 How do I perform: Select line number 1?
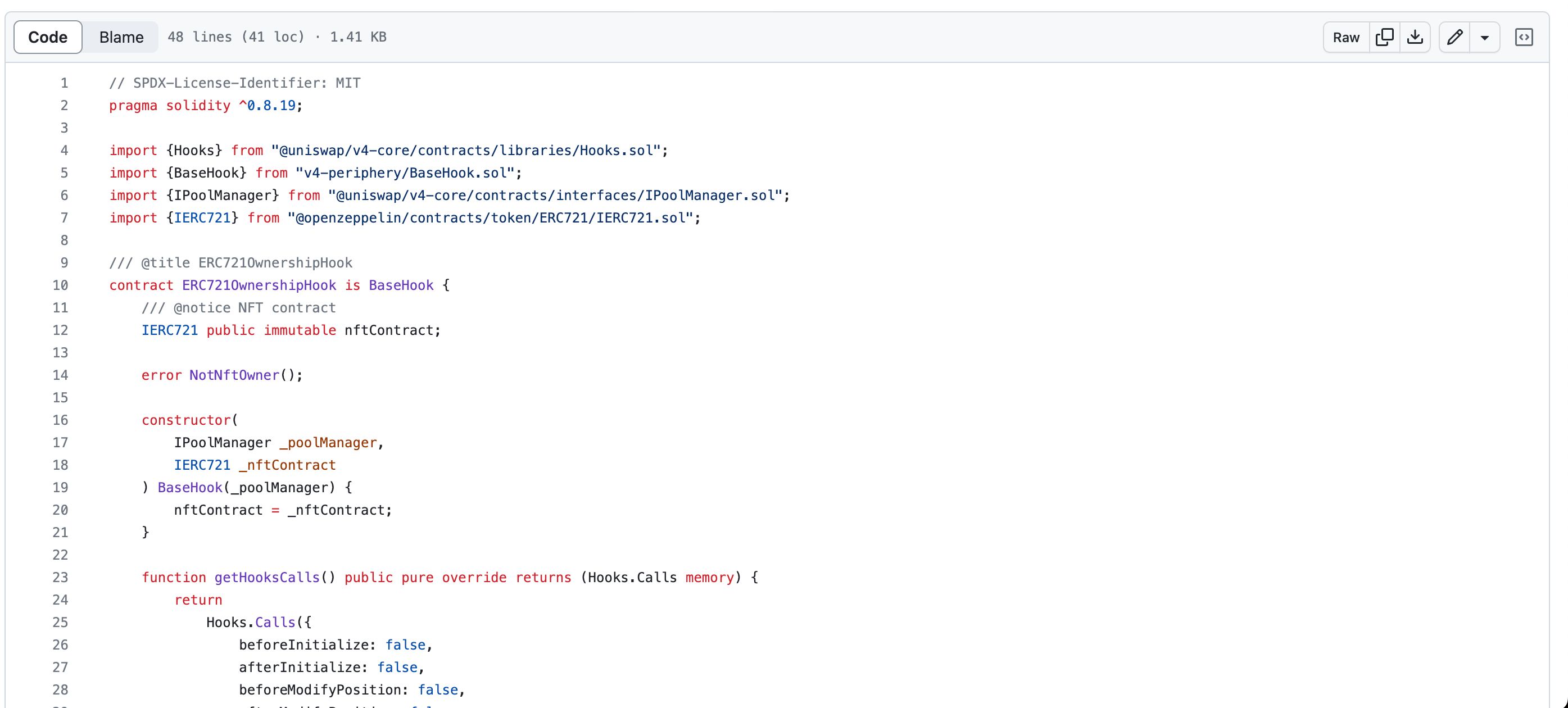64,83
